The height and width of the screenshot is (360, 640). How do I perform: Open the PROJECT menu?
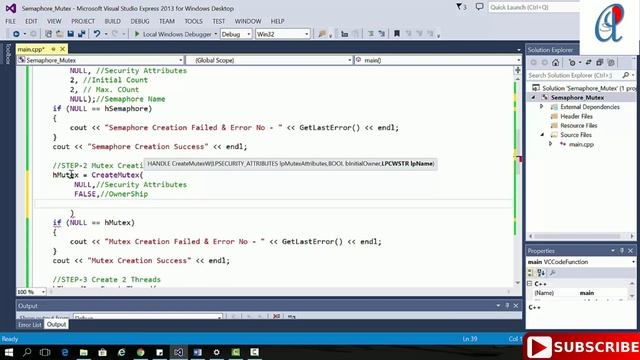click(x=83, y=21)
